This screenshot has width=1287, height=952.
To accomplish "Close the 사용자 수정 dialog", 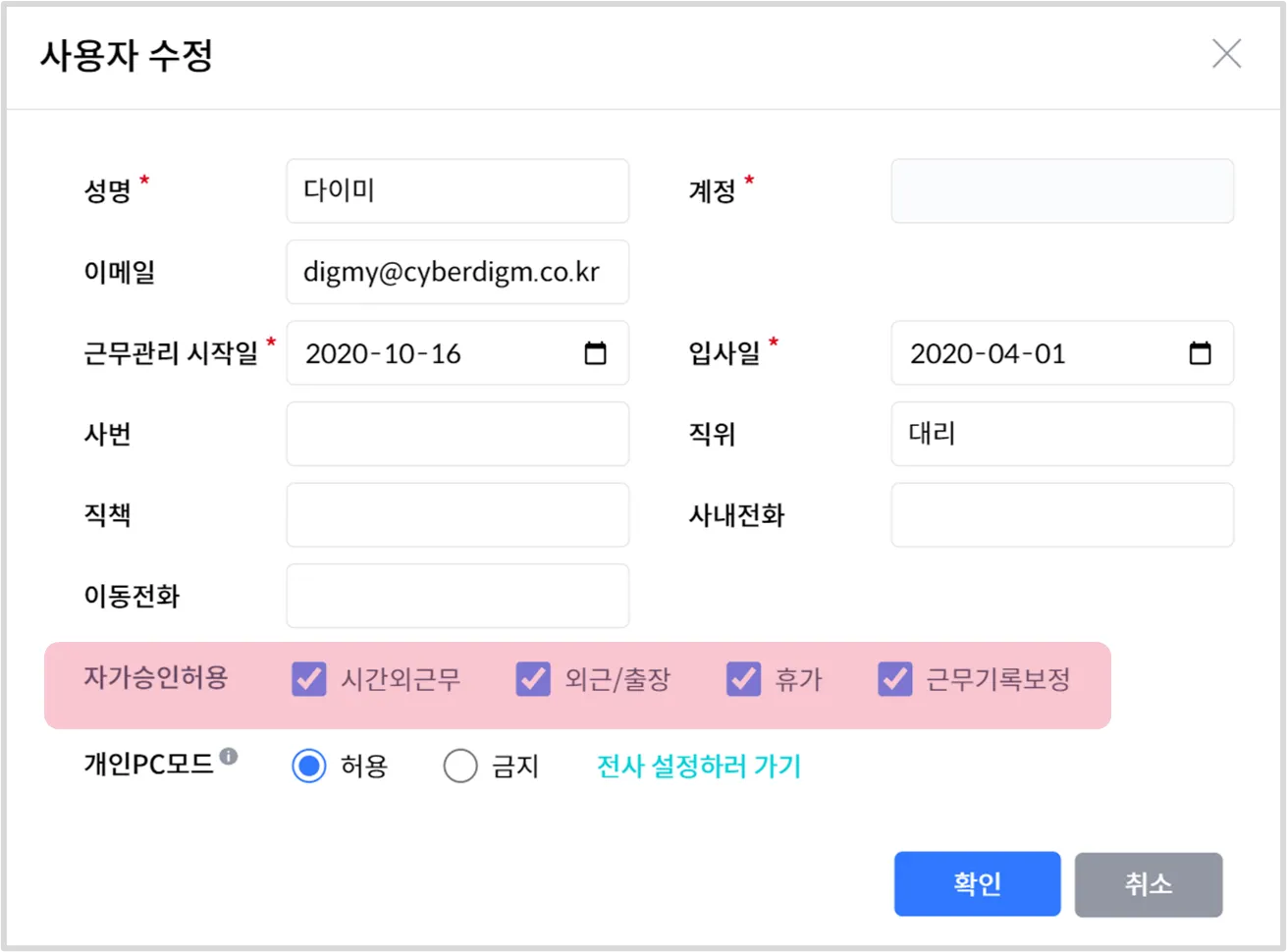I will pos(1226,54).
